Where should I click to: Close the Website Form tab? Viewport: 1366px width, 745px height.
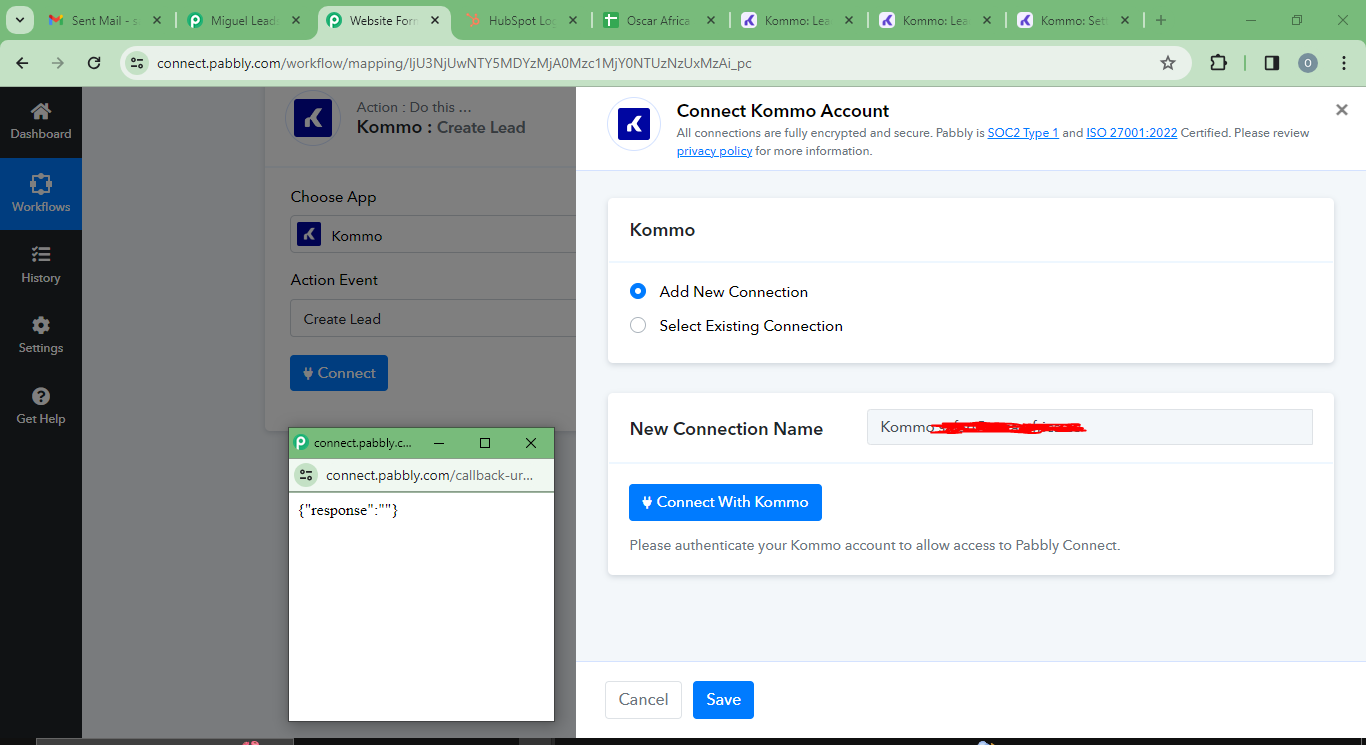click(435, 20)
